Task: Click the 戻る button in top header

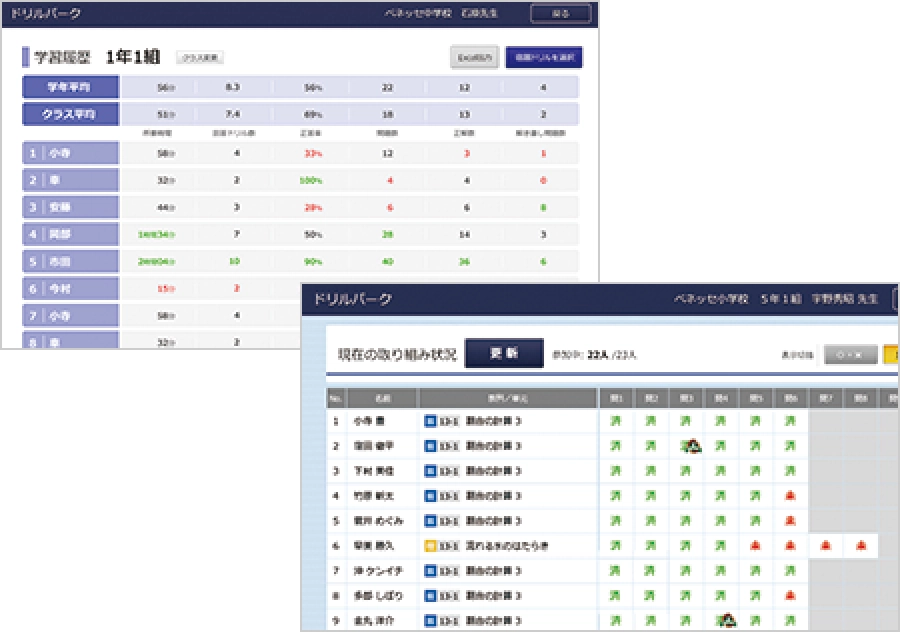Action: click(x=560, y=14)
